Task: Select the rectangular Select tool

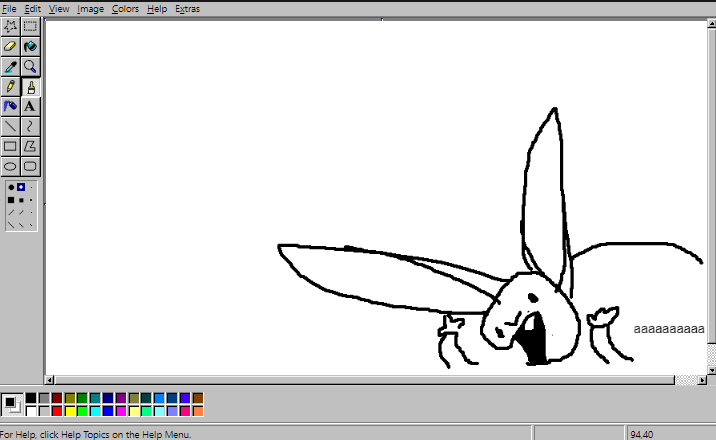Action: 30,26
